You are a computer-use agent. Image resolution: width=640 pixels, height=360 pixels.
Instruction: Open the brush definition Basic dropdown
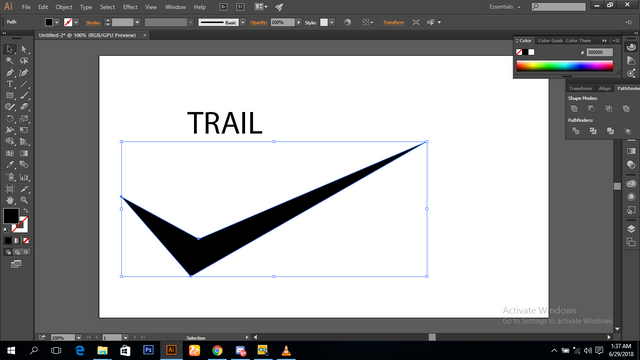coord(243,22)
